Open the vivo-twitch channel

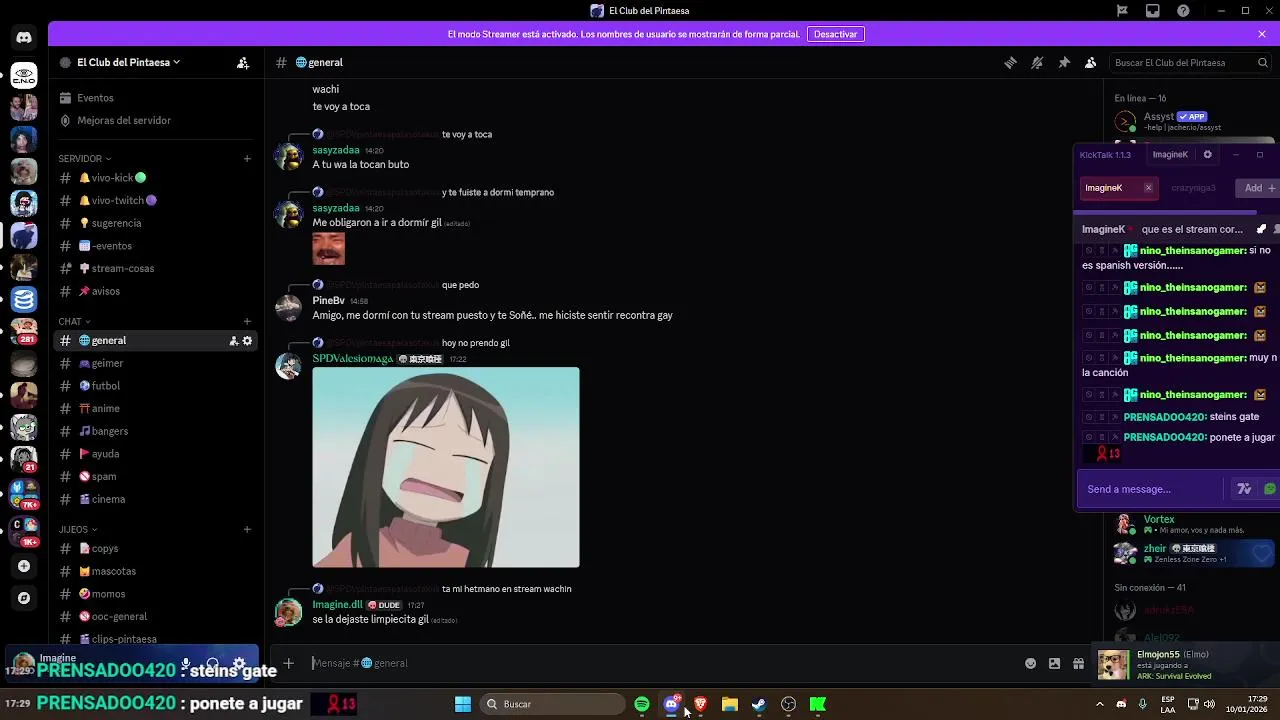click(155, 200)
